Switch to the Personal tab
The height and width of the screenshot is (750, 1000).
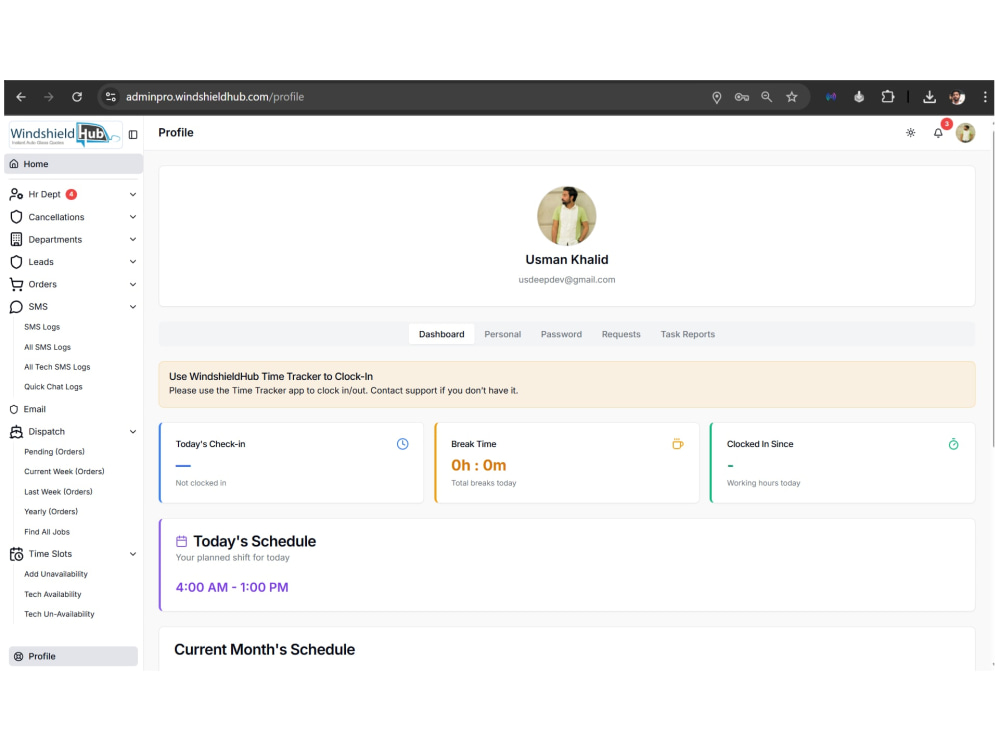pos(503,334)
